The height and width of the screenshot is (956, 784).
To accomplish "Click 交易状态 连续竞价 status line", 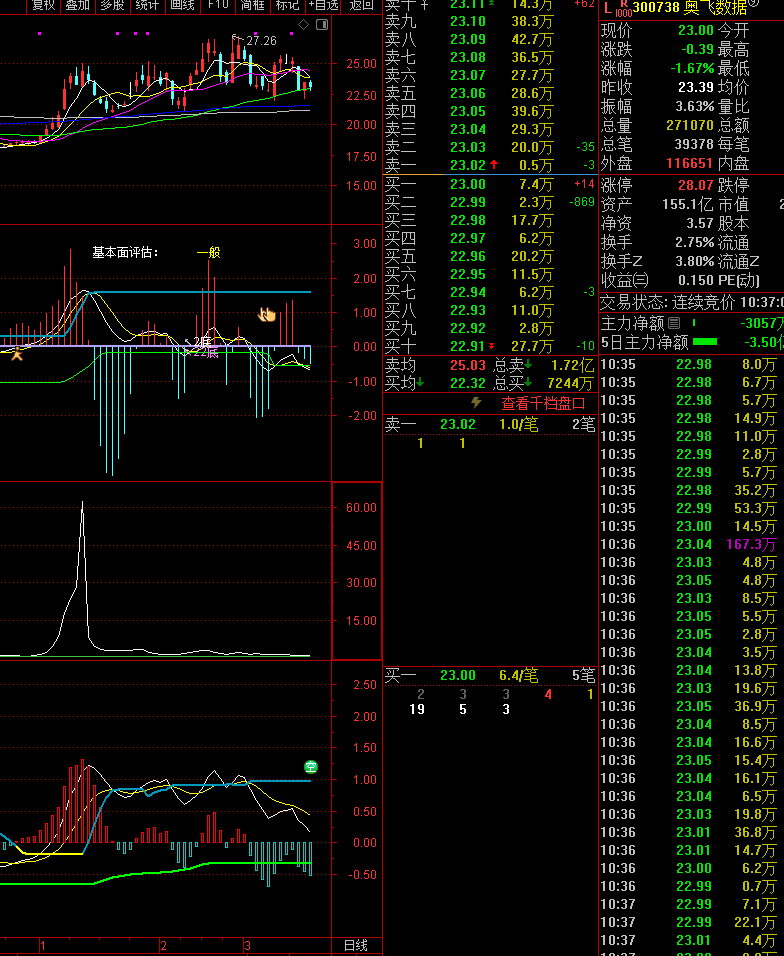I will coord(691,302).
